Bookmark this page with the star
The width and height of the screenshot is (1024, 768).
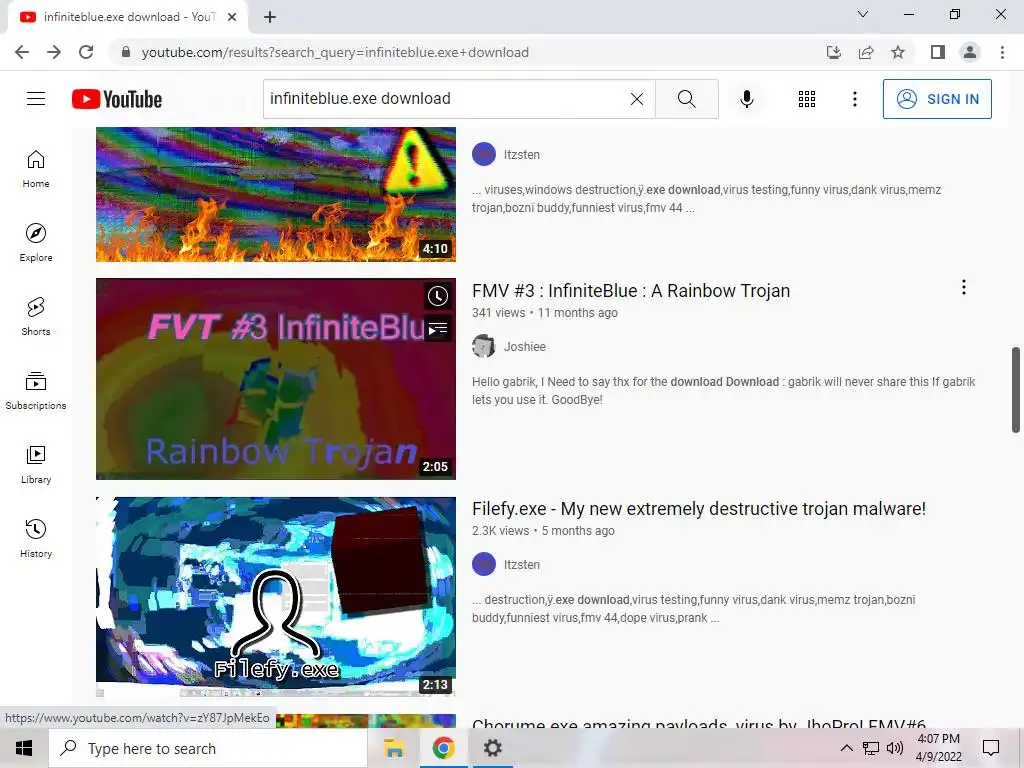(898, 52)
